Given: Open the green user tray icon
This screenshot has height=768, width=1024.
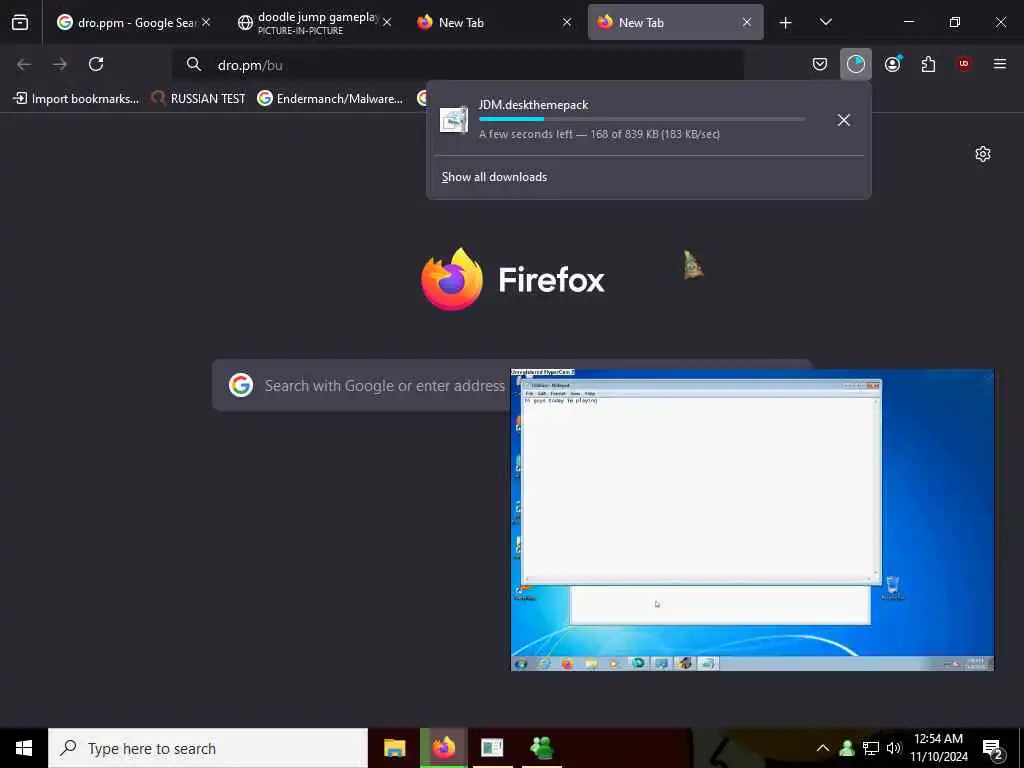Looking at the screenshot, I should 847,748.
